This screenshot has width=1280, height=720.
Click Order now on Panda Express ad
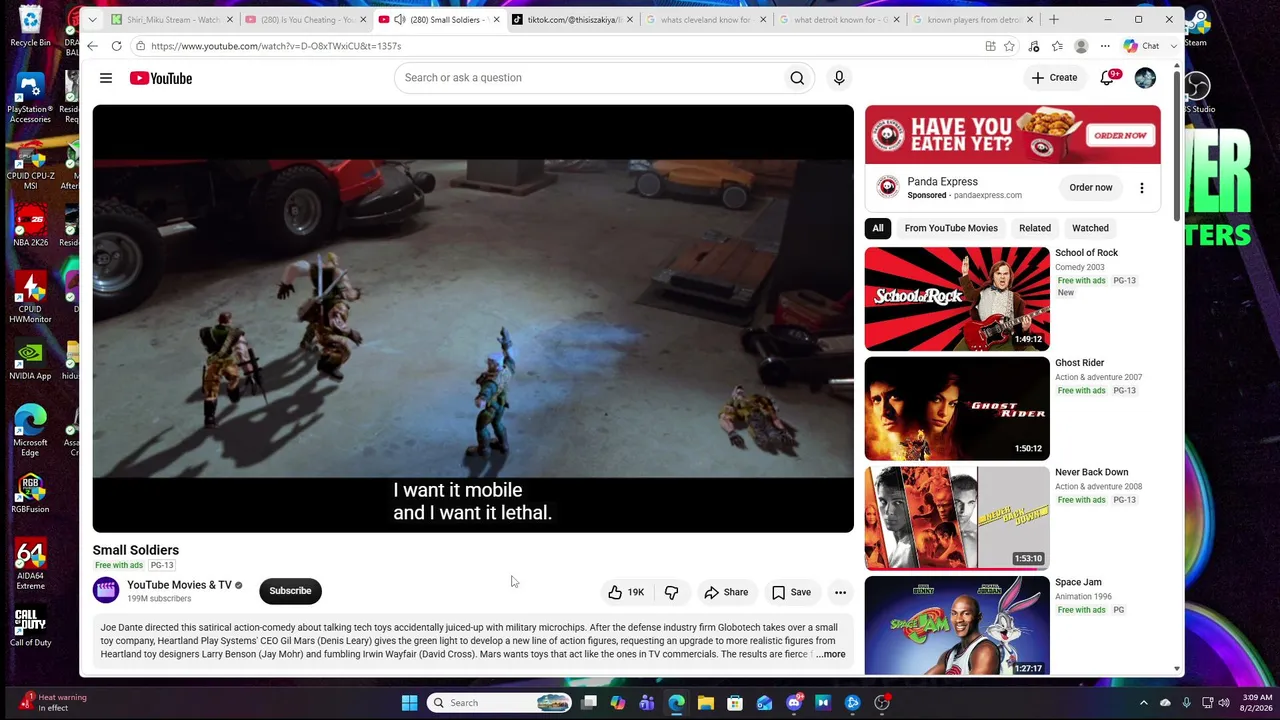[x=1090, y=188]
